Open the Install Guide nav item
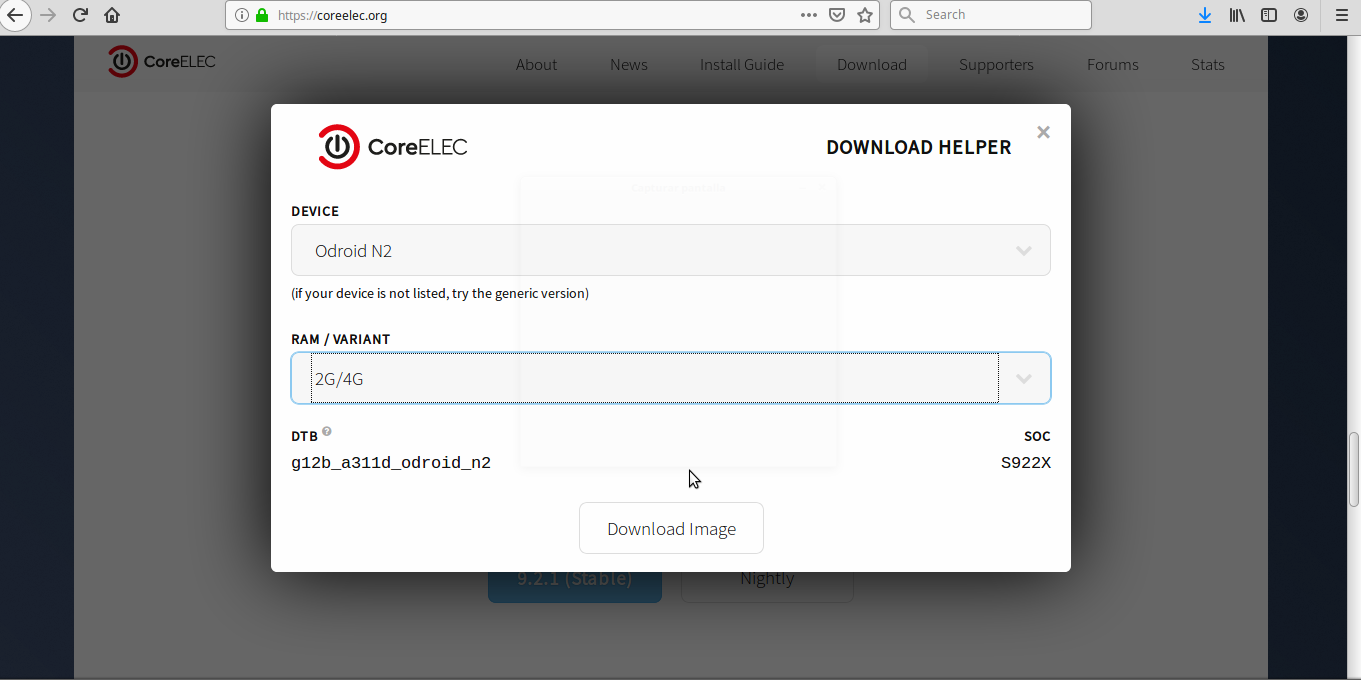The height and width of the screenshot is (680, 1361). pyautogui.click(x=741, y=65)
